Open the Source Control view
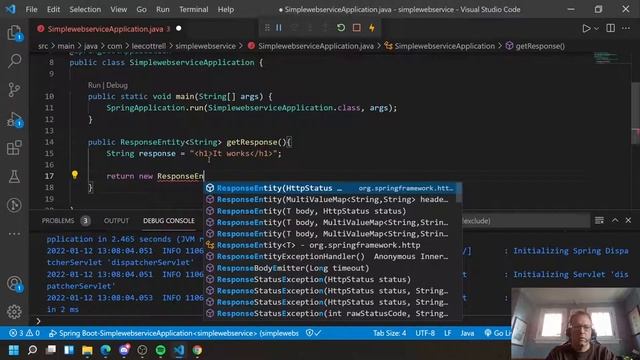 click(x=14, y=89)
